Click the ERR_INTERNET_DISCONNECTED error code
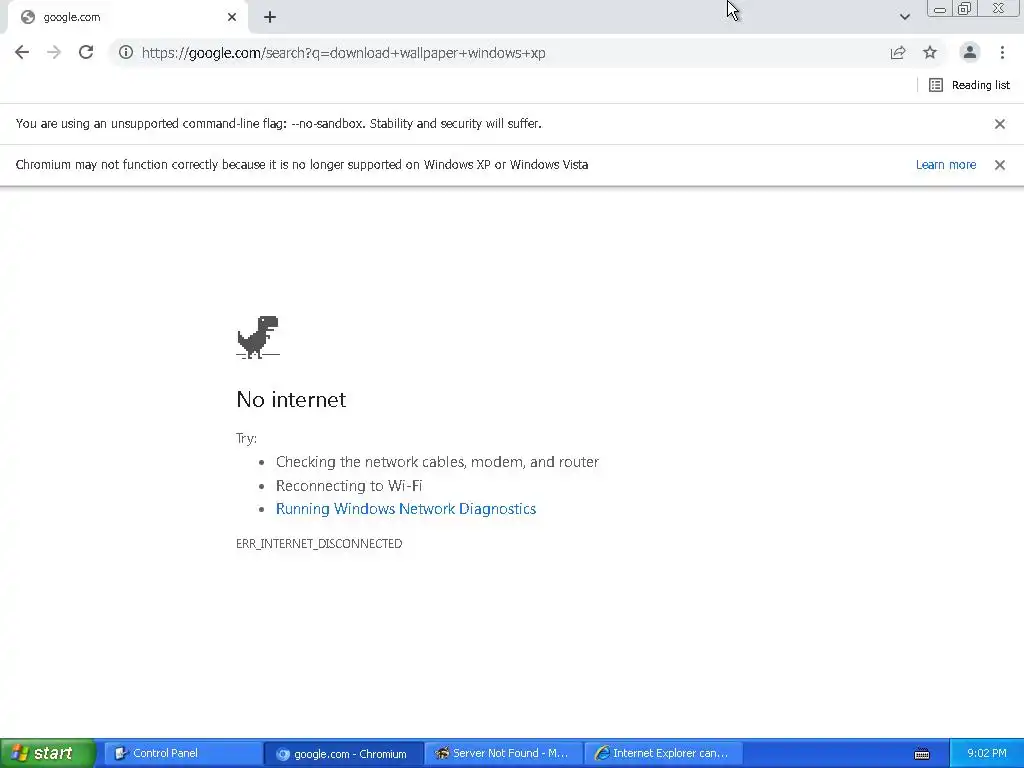The image size is (1024, 768). [319, 543]
